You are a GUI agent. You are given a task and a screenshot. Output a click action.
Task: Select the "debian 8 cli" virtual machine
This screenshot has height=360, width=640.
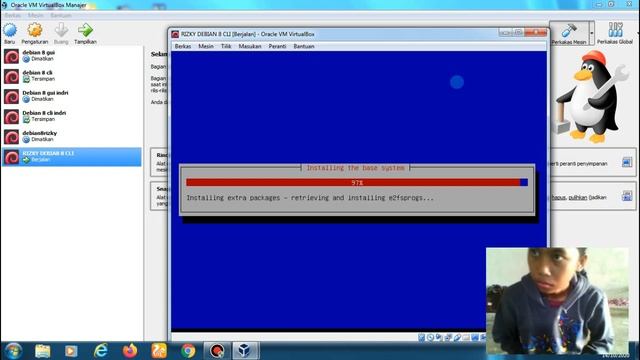(x=72, y=76)
